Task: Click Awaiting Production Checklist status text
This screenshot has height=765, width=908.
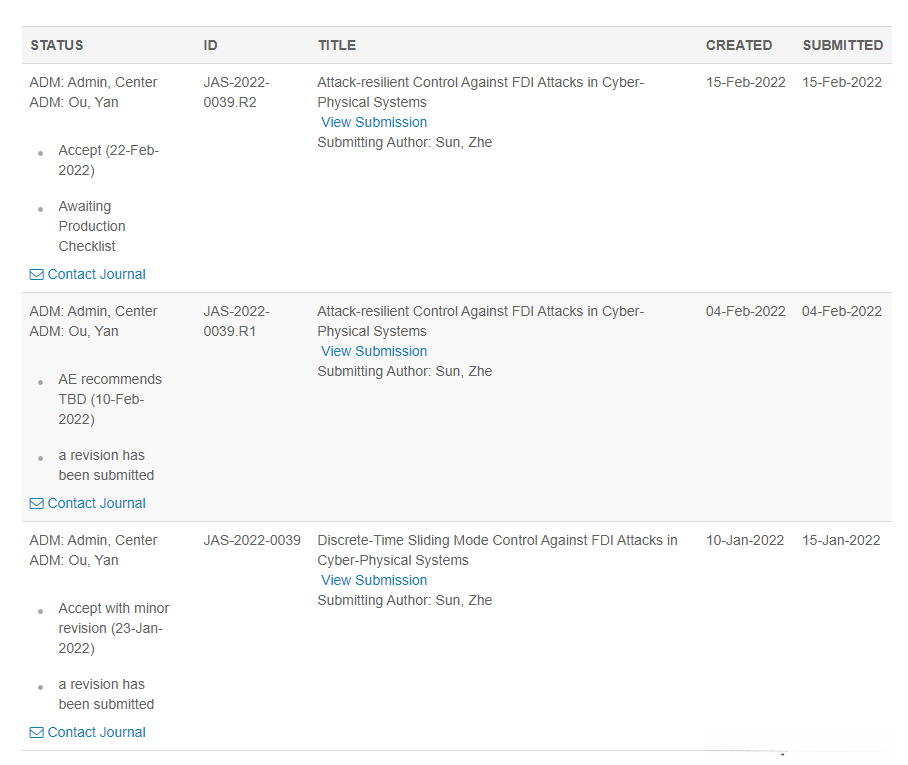Action: (x=92, y=226)
